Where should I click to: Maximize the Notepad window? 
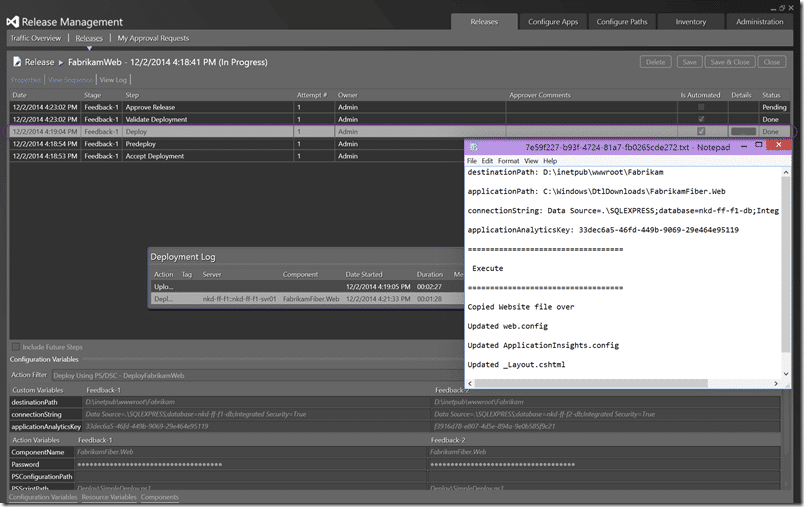[x=758, y=146]
